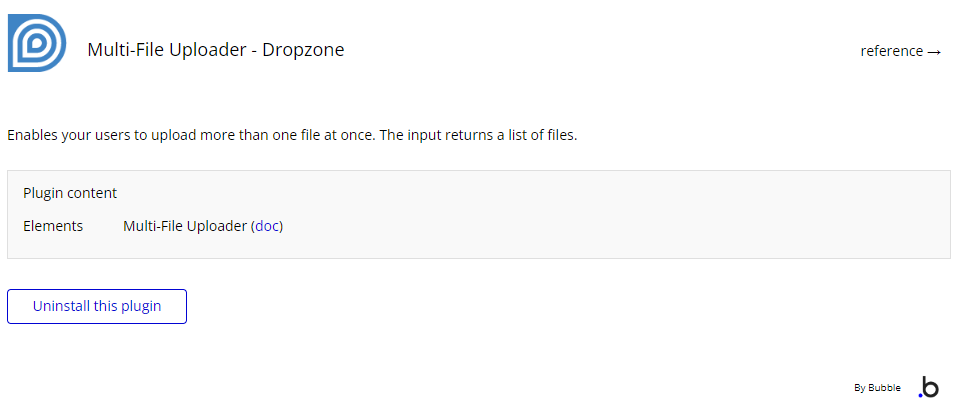Click the opening parenthesis before doc
Screen dimensions: 972x408
click(x=253, y=226)
